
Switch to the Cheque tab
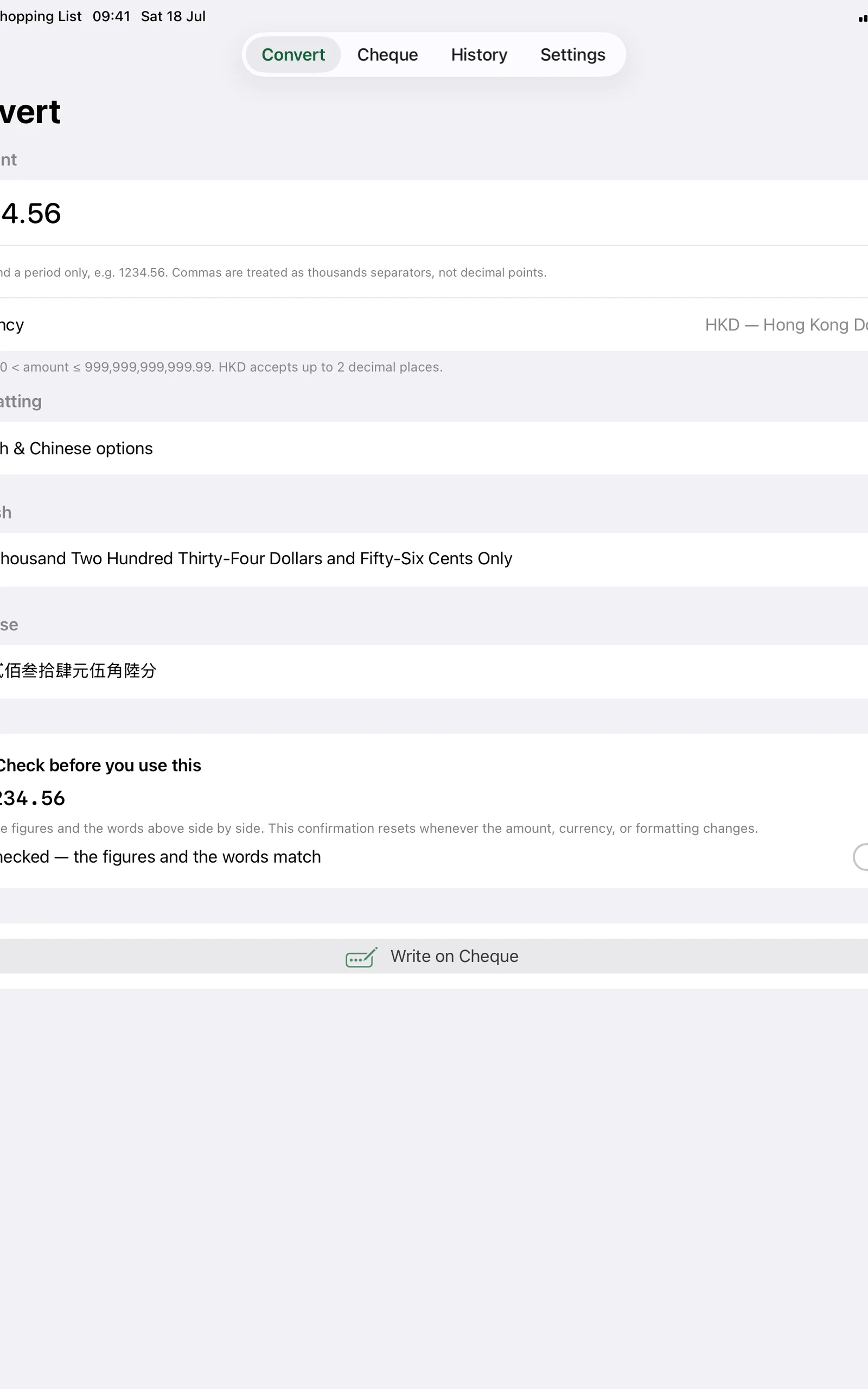(387, 54)
